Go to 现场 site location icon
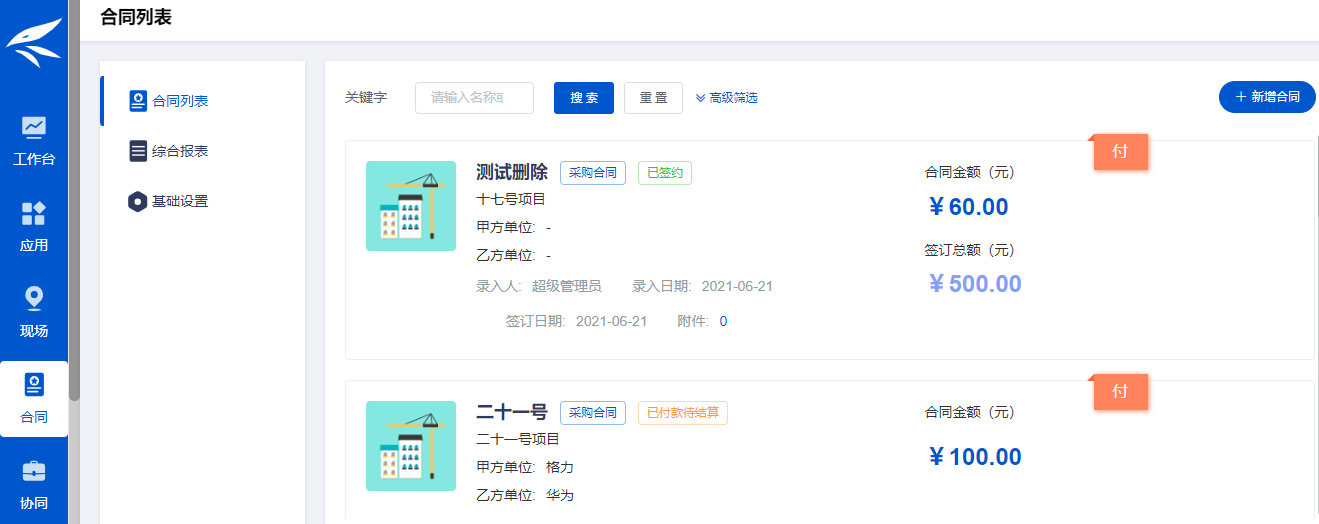Image resolution: width=1319 pixels, height=524 pixels. pyautogui.click(x=34, y=299)
